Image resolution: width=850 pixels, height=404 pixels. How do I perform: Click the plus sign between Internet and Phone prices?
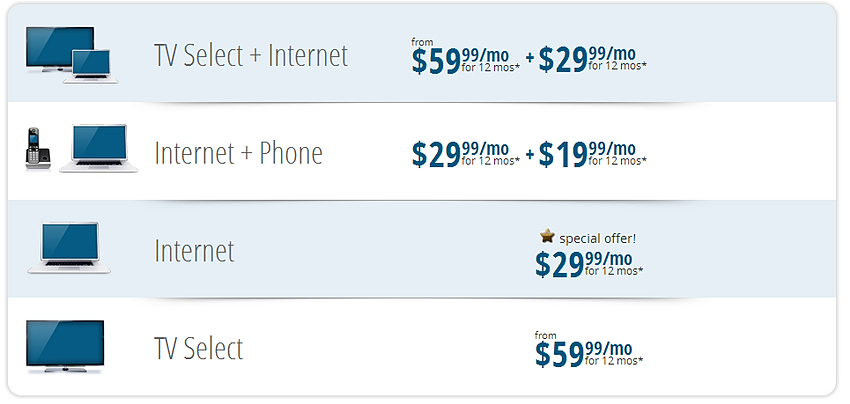[529, 155]
